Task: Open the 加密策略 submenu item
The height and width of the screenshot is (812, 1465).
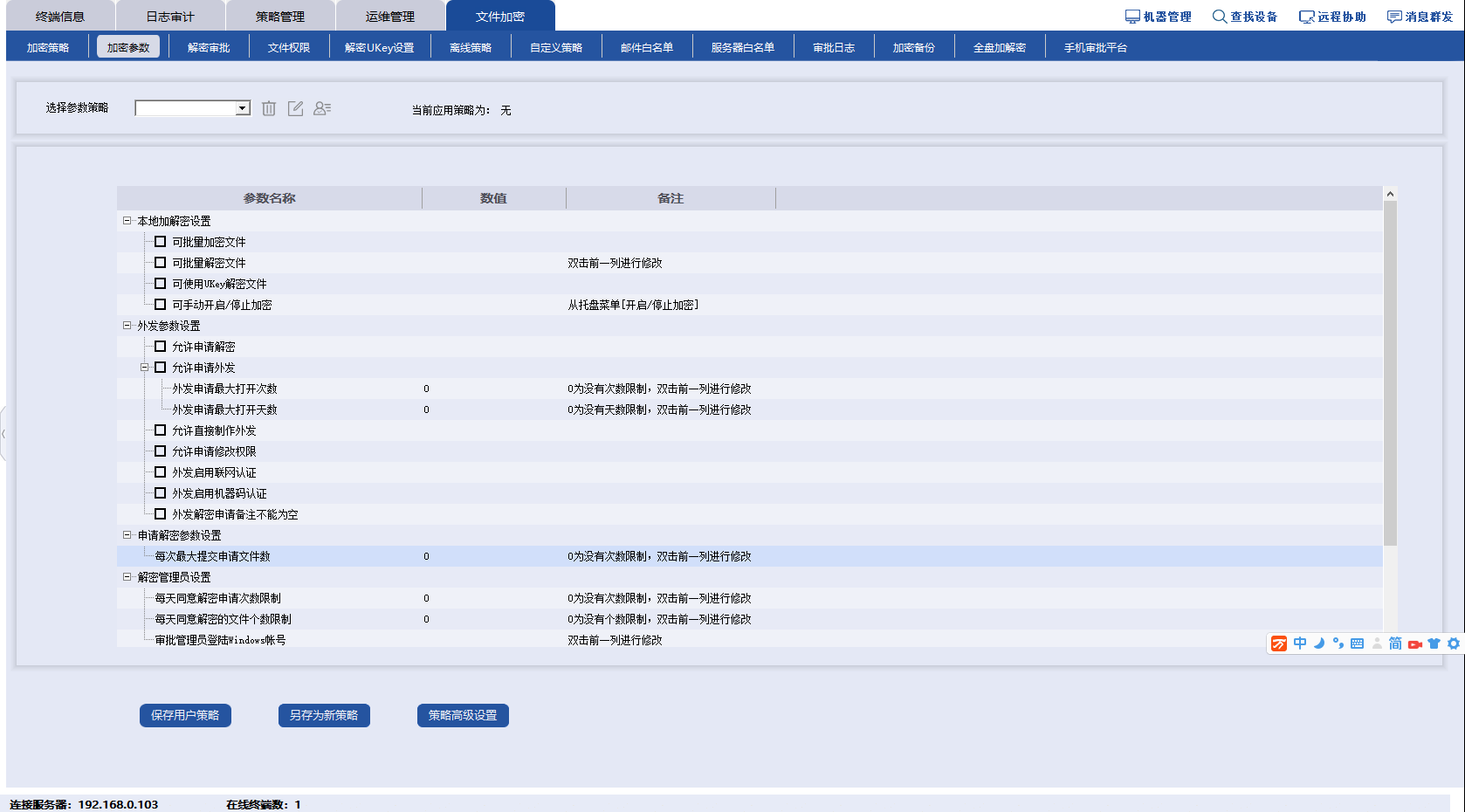Action: (x=48, y=47)
